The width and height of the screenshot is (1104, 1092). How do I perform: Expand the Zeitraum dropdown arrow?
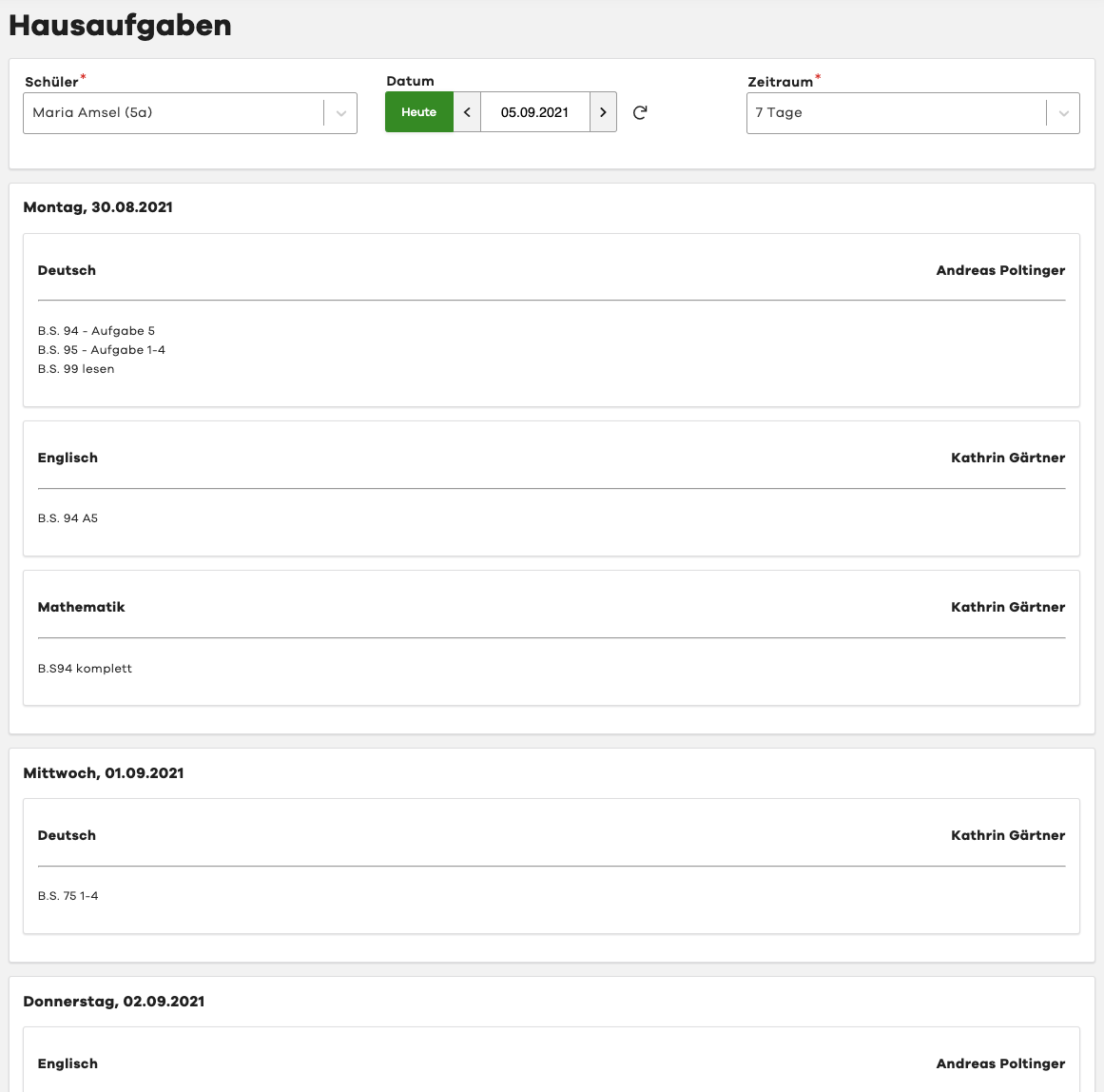[x=1063, y=113]
